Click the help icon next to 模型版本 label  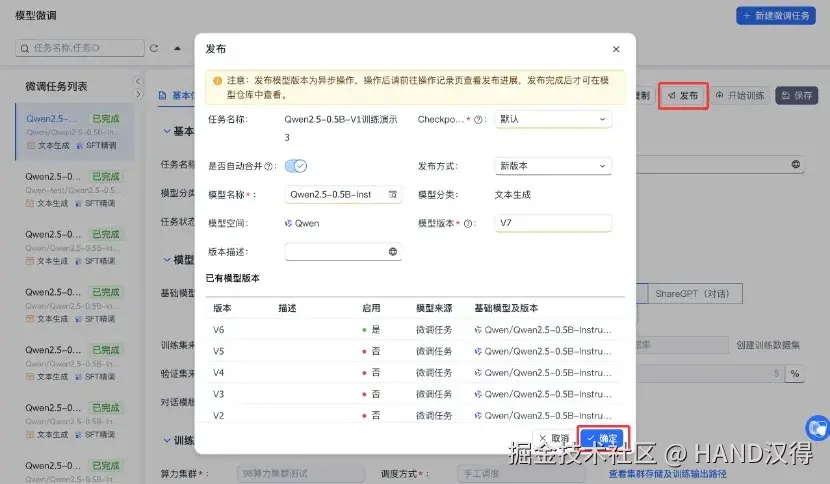pyautogui.click(x=468, y=223)
